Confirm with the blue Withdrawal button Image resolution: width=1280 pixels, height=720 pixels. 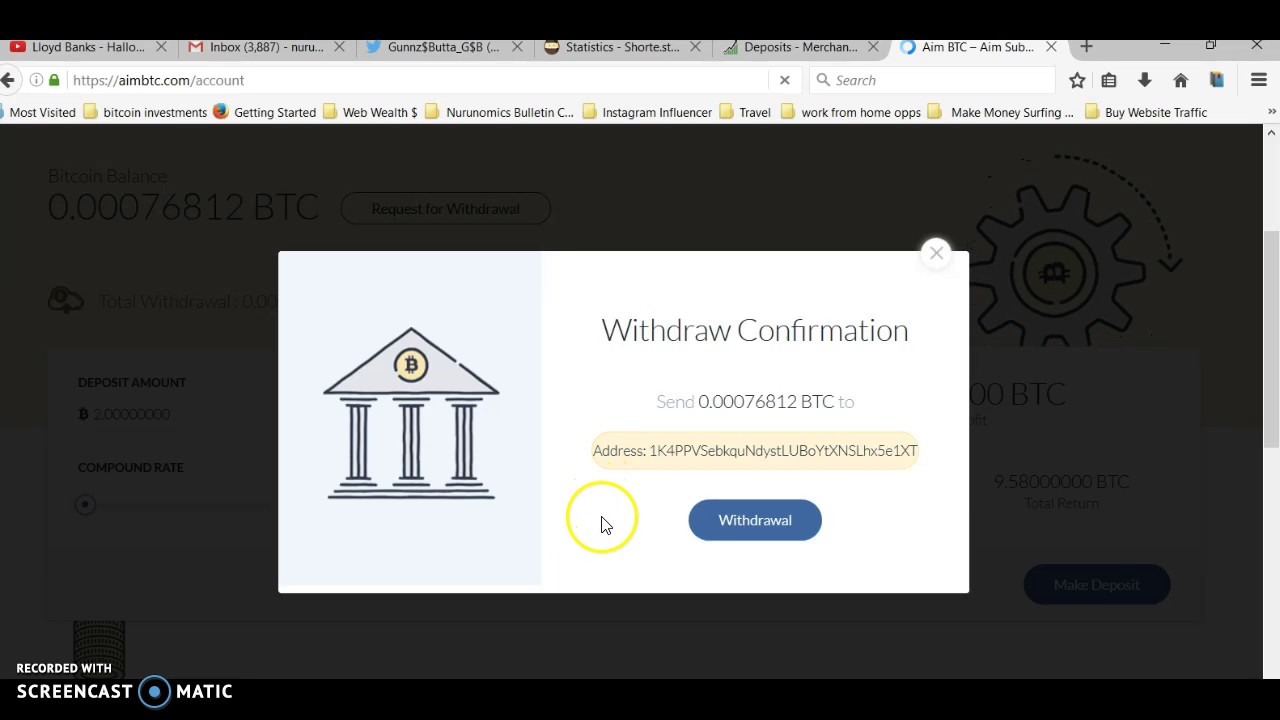[x=755, y=520]
